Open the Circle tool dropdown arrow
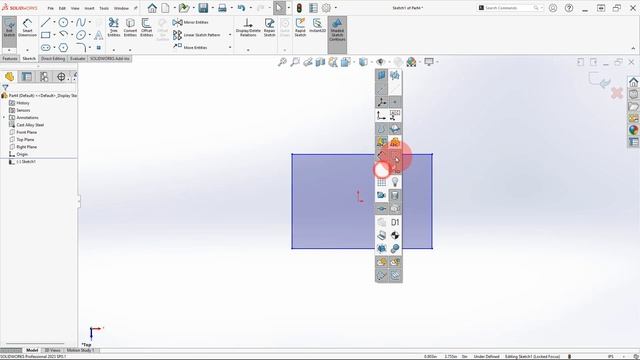This screenshot has height=360, width=640. click(72, 22)
